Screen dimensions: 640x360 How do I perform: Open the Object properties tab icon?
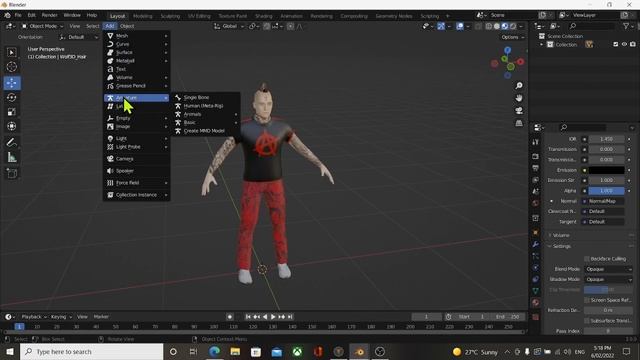(x=535, y=232)
